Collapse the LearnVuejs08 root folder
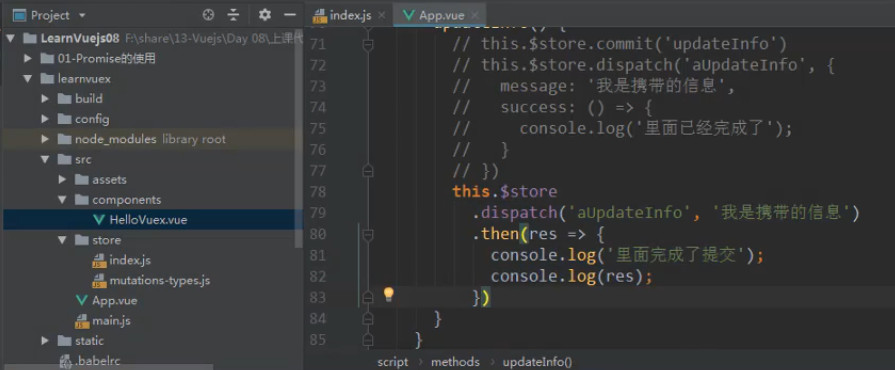Screen dimensions: 895x370 10,38
